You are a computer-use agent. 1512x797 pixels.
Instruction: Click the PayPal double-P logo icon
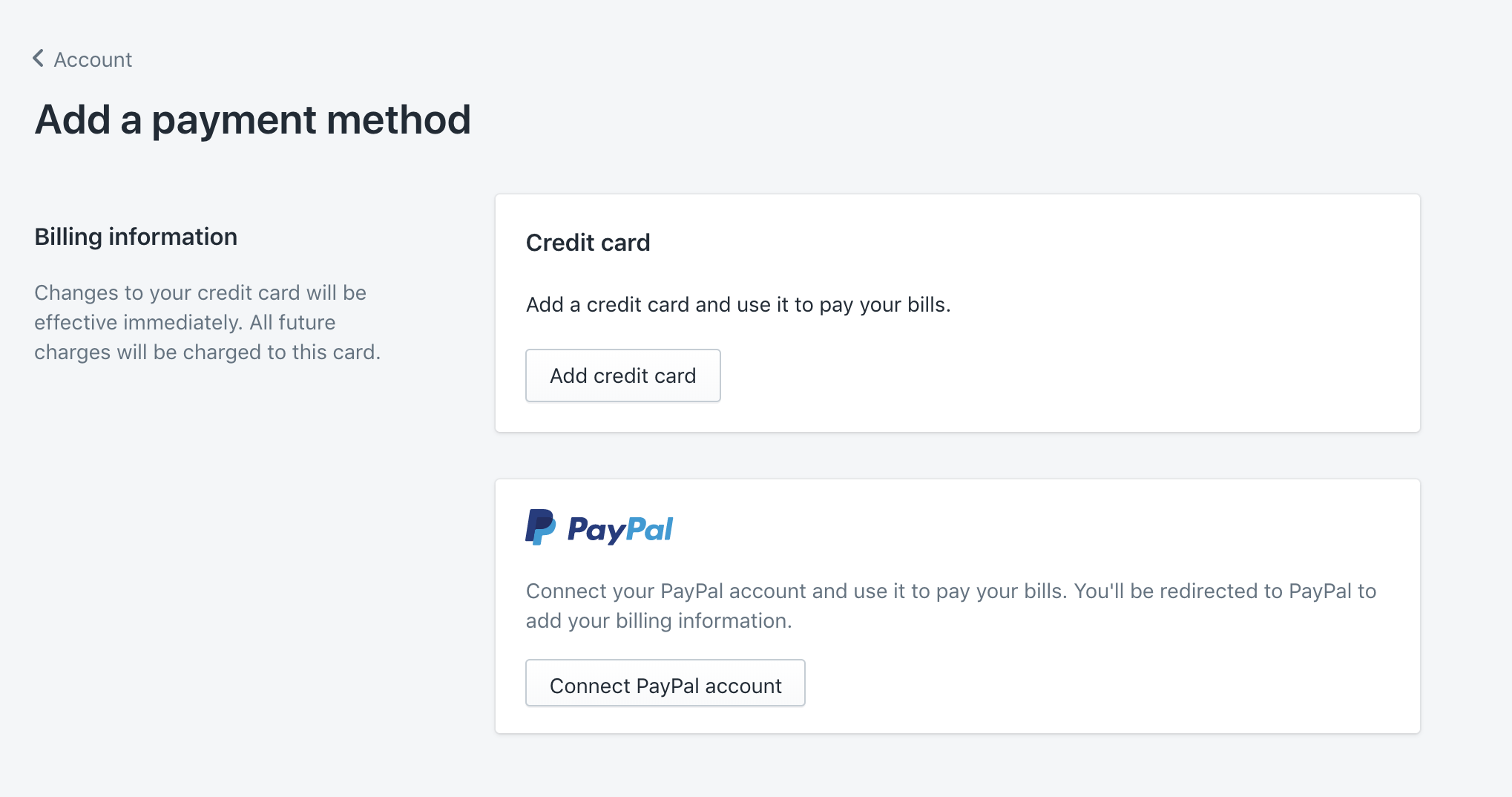click(x=541, y=528)
